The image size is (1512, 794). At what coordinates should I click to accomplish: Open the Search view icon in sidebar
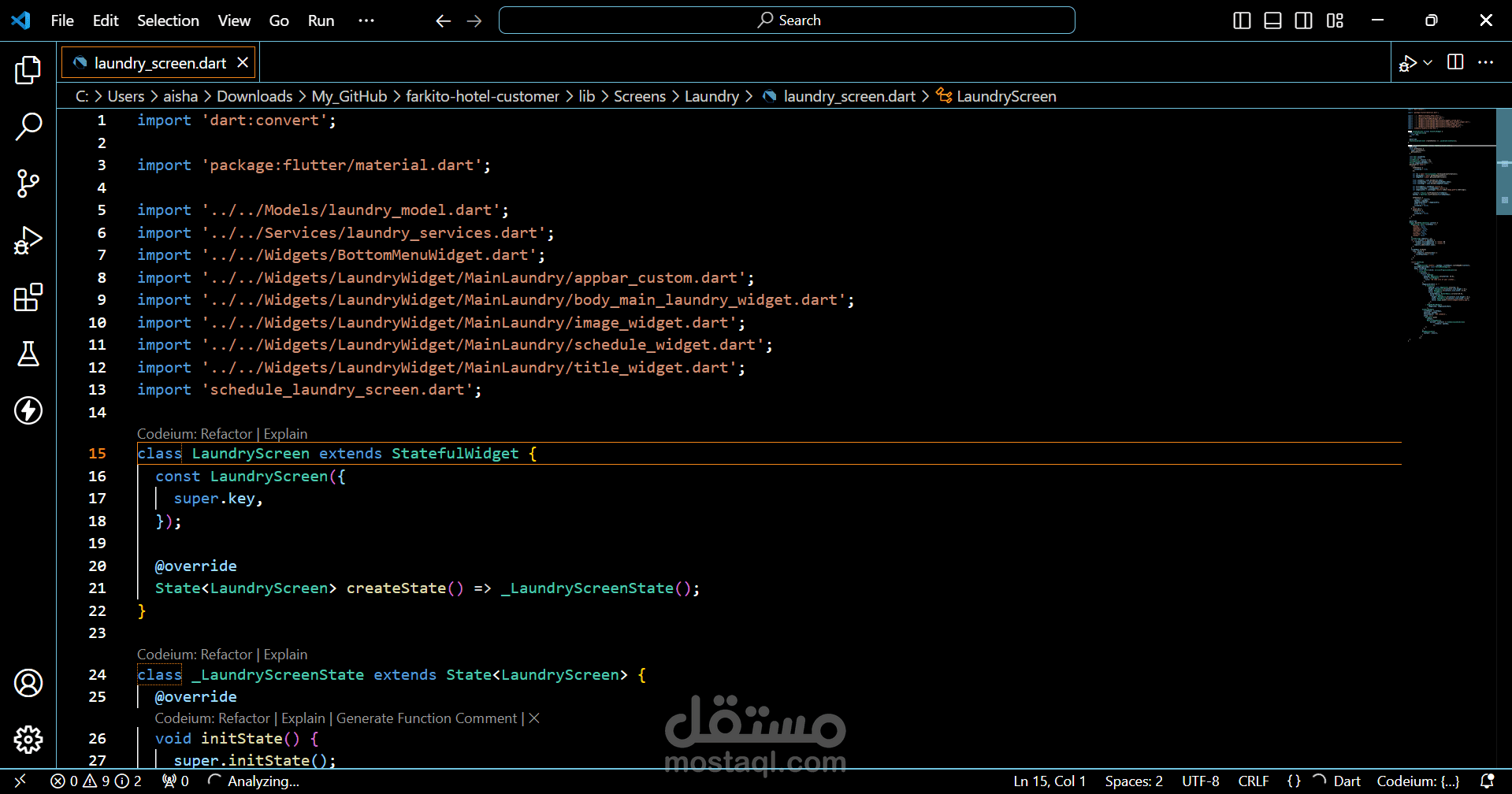(x=28, y=126)
